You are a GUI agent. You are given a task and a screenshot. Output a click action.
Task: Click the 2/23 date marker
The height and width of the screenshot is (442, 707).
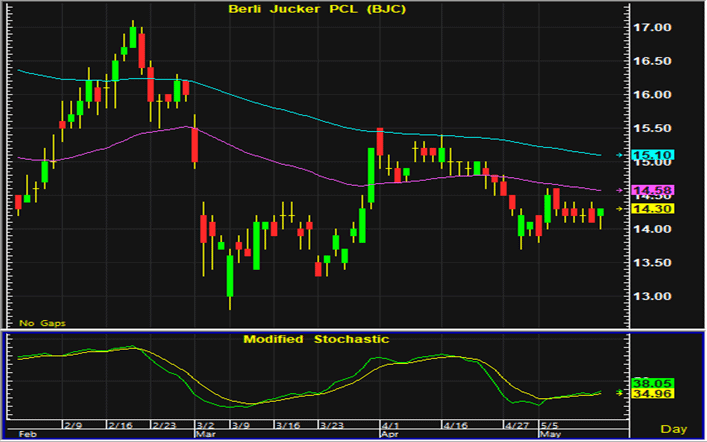[164, 425]
